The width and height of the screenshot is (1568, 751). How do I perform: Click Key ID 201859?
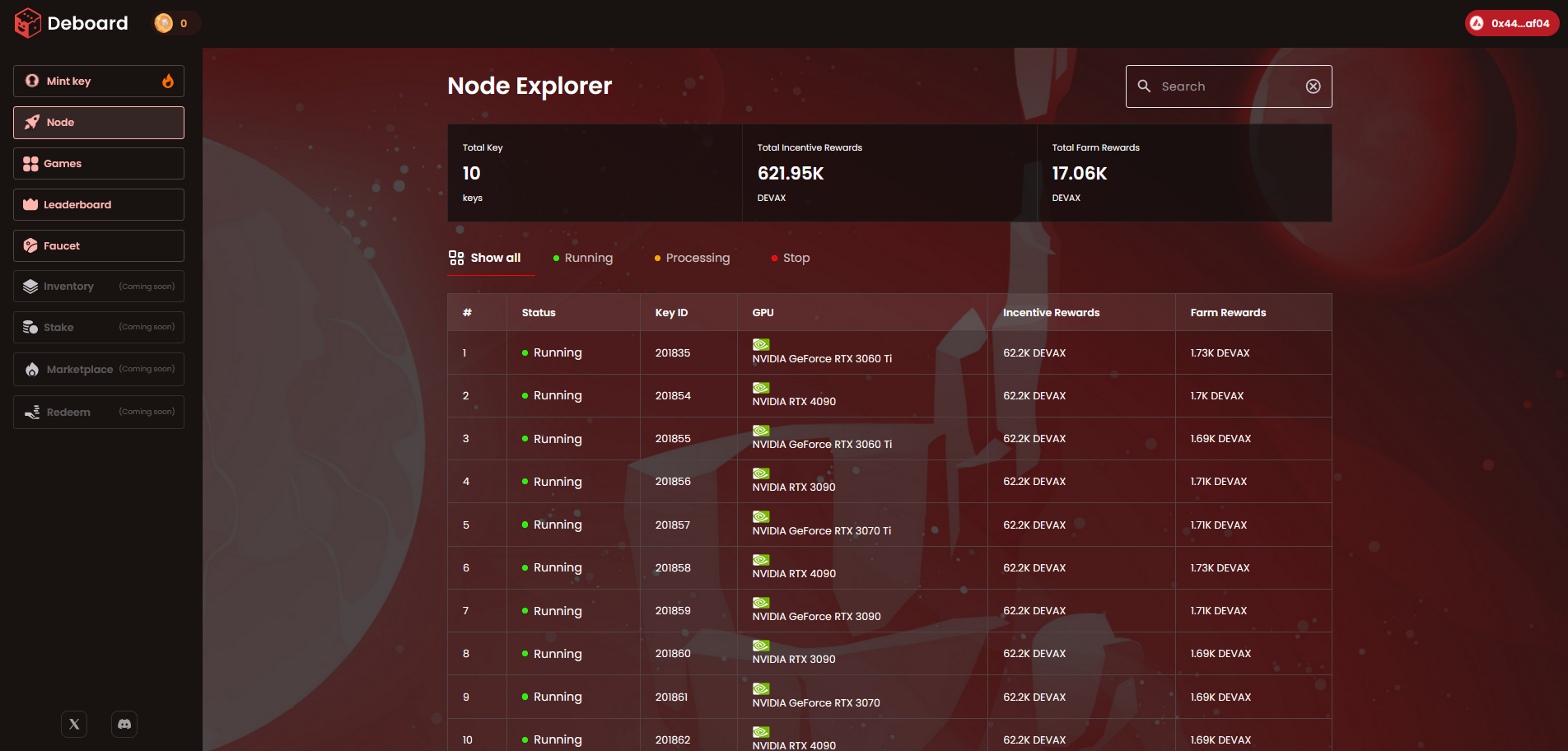[673, 610]
